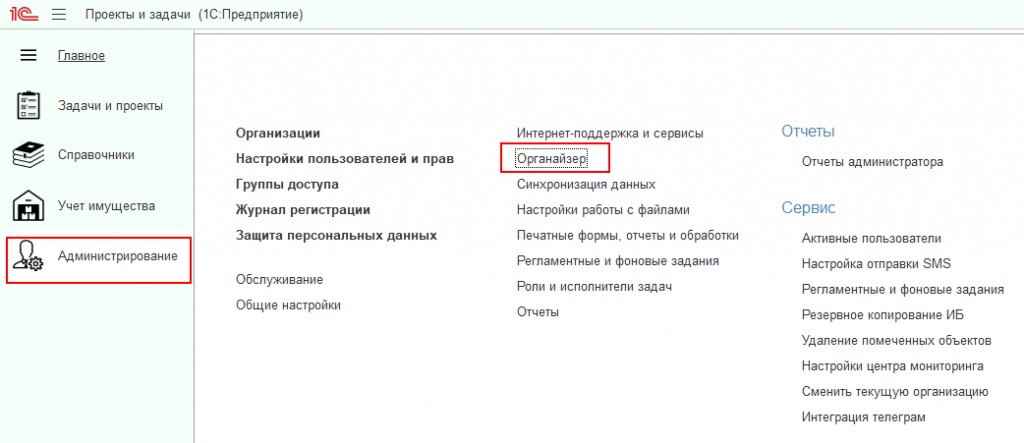Open Активные пользователи
1024x443 pixels.
[871, 238]
